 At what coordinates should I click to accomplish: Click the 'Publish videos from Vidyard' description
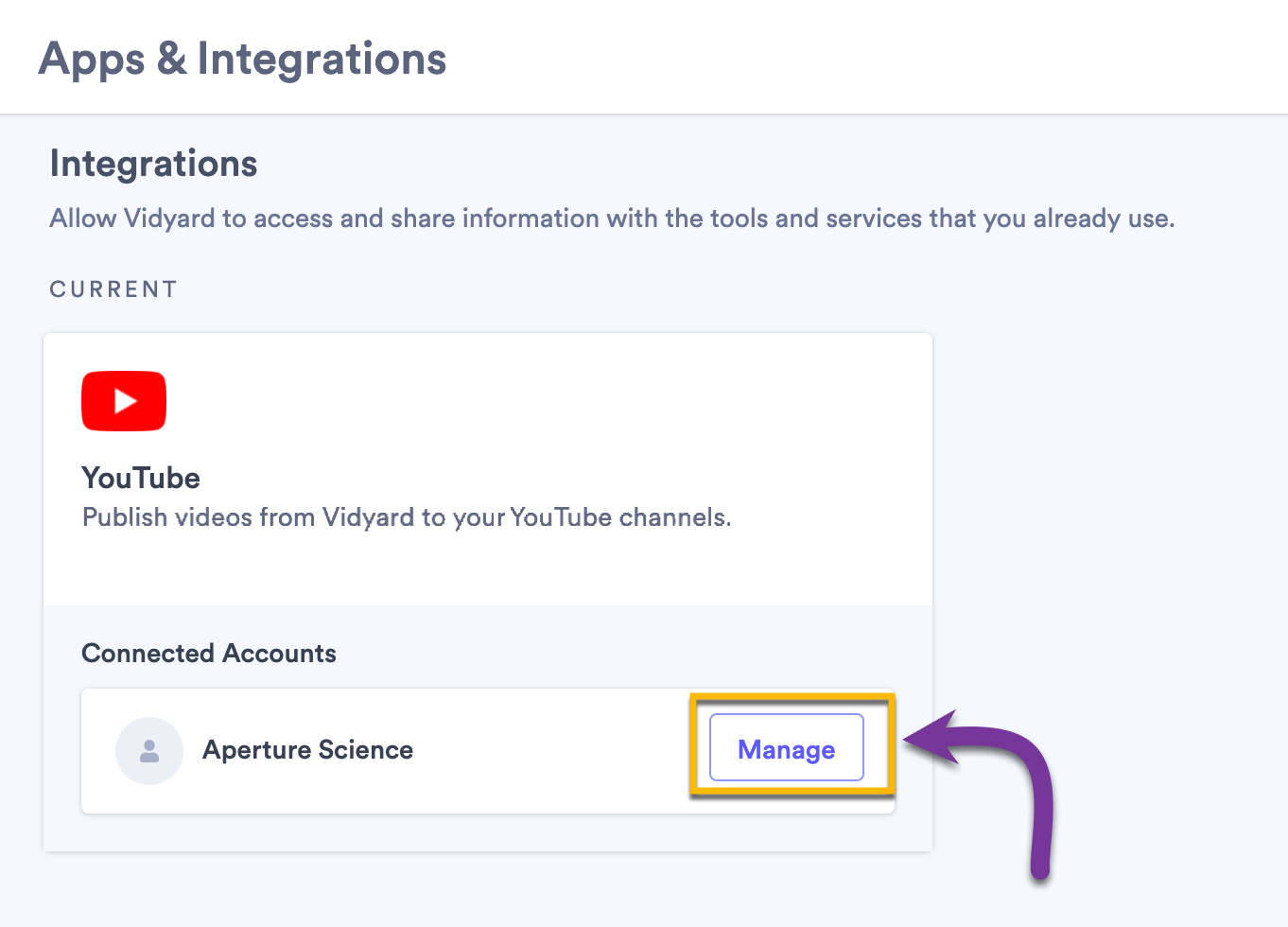point(407,517)
